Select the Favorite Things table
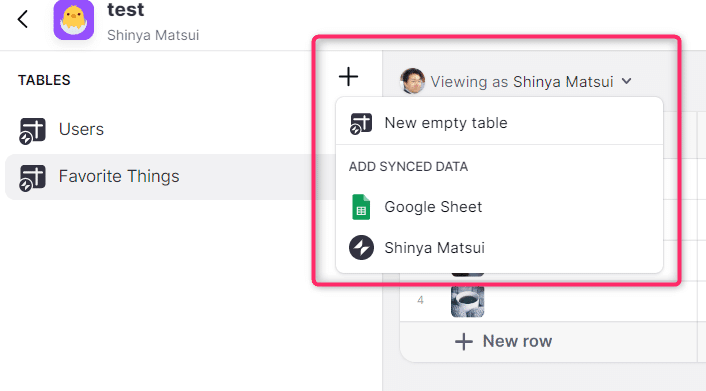 pos(169,177)
